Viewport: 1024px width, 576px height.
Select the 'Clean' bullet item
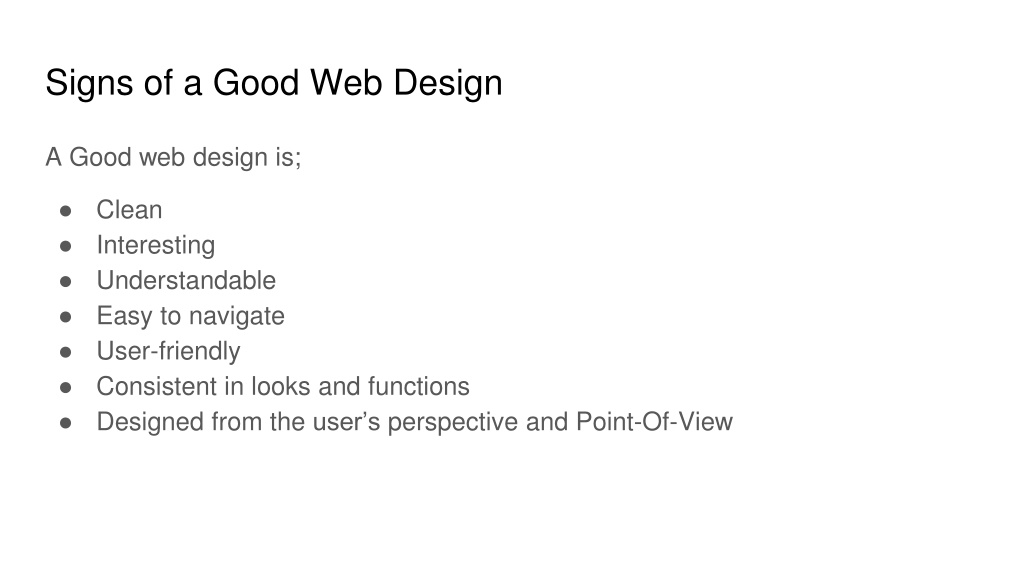(x=129, y=210)
